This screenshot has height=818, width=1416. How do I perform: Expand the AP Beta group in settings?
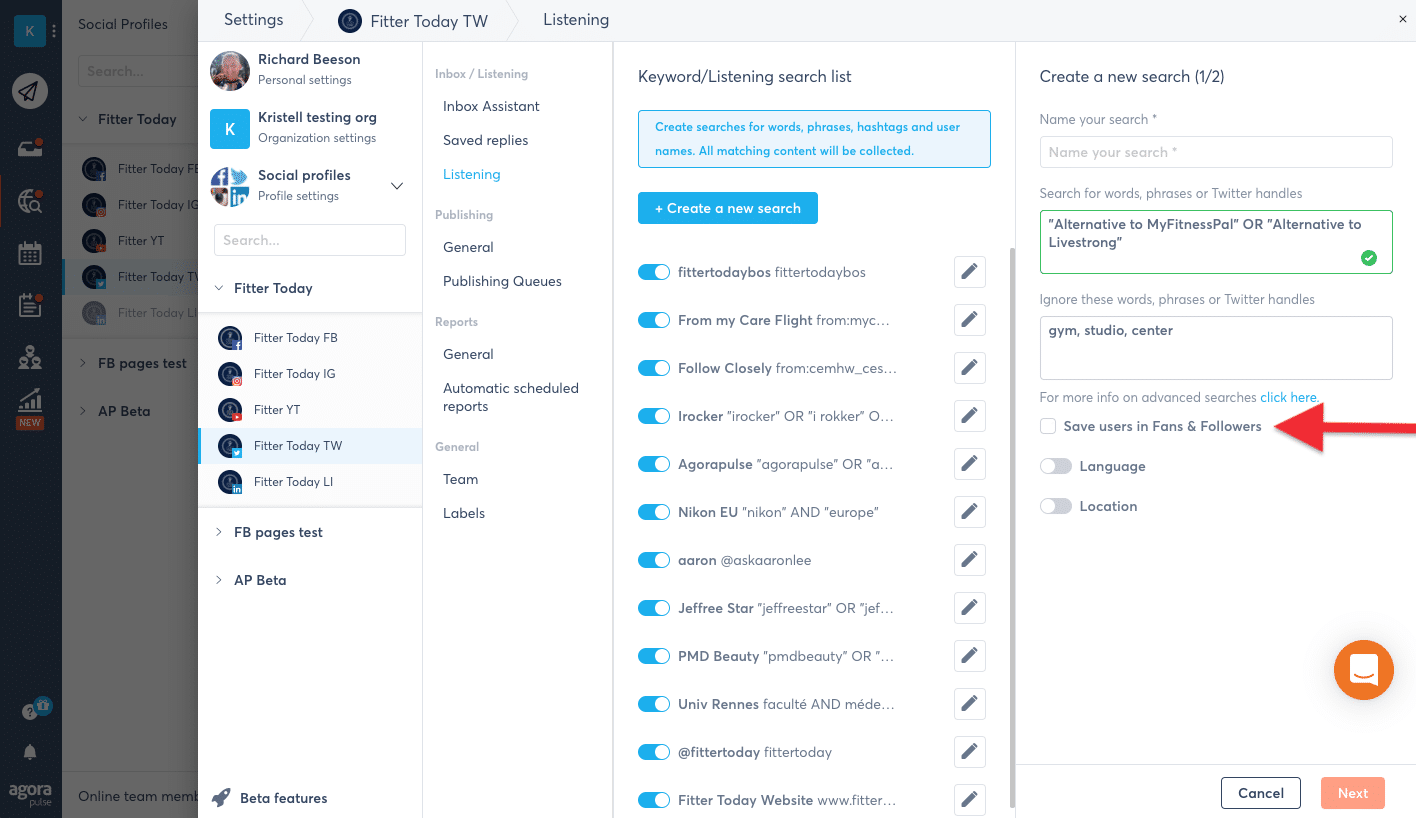click(x=219, y=580)
